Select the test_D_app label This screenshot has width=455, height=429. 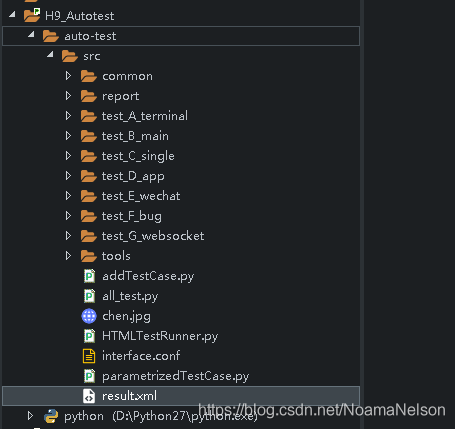point(133,176)
